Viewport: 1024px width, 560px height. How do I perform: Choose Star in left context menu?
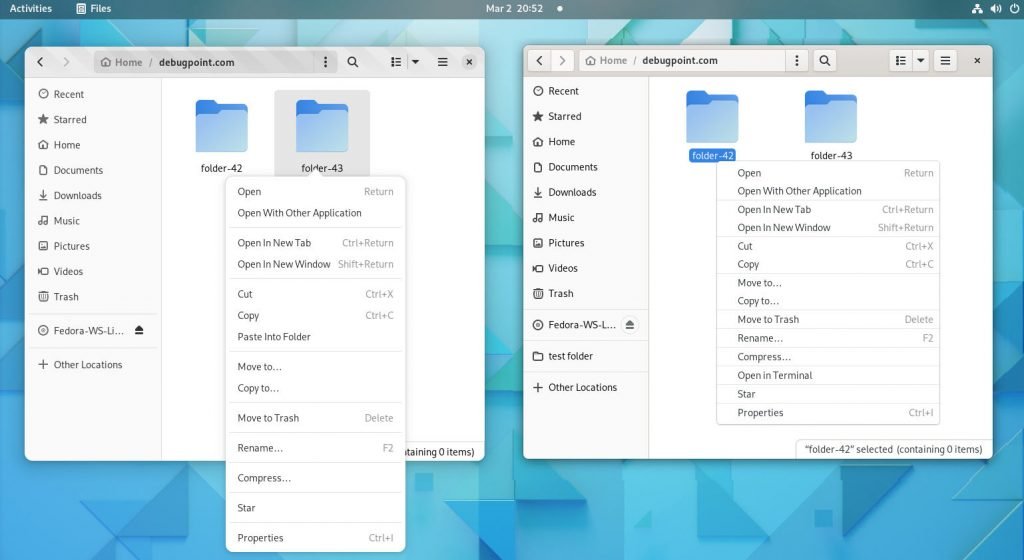point(315,508)
